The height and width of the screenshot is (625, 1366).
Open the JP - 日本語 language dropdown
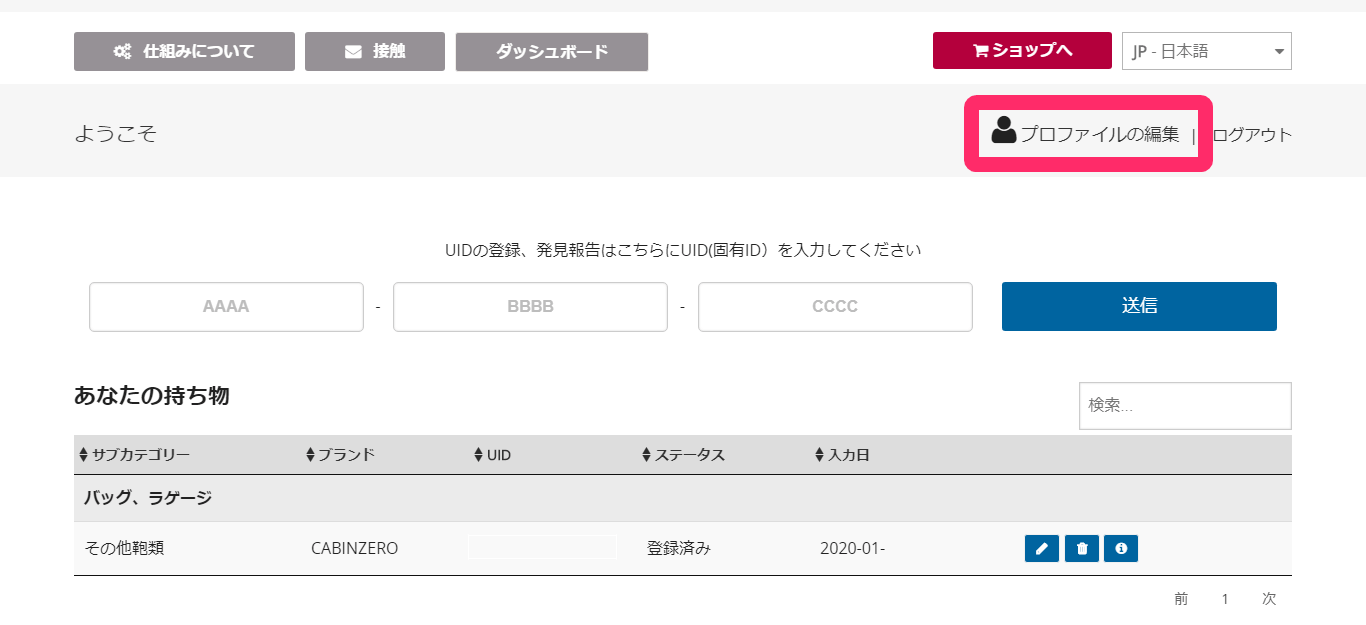click(1207, 51)
